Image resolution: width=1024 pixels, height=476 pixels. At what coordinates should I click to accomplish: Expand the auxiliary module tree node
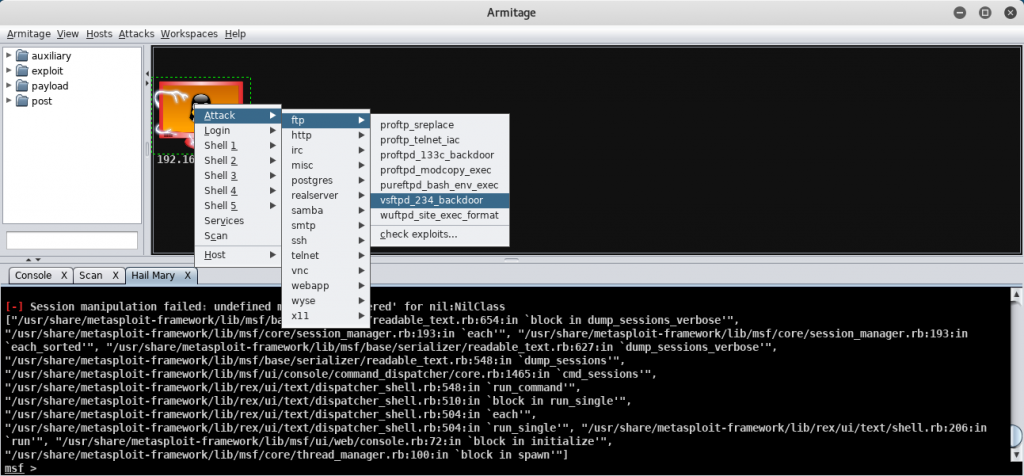point(9,56)
